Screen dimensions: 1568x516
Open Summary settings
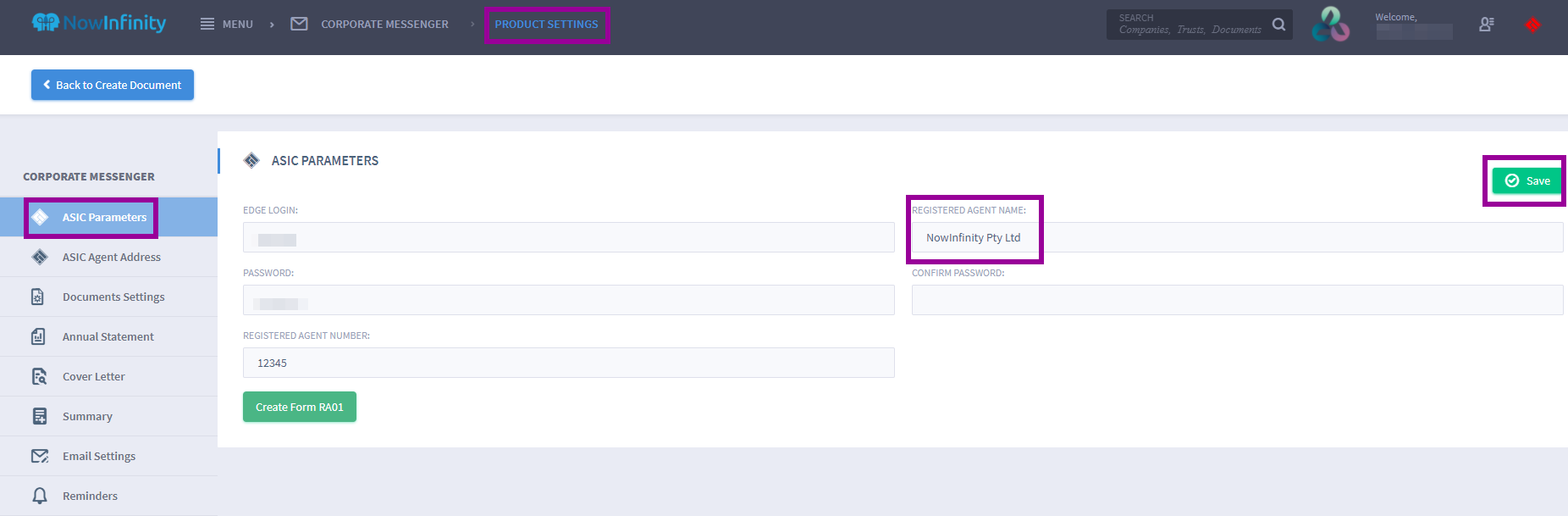pos(108,416)
